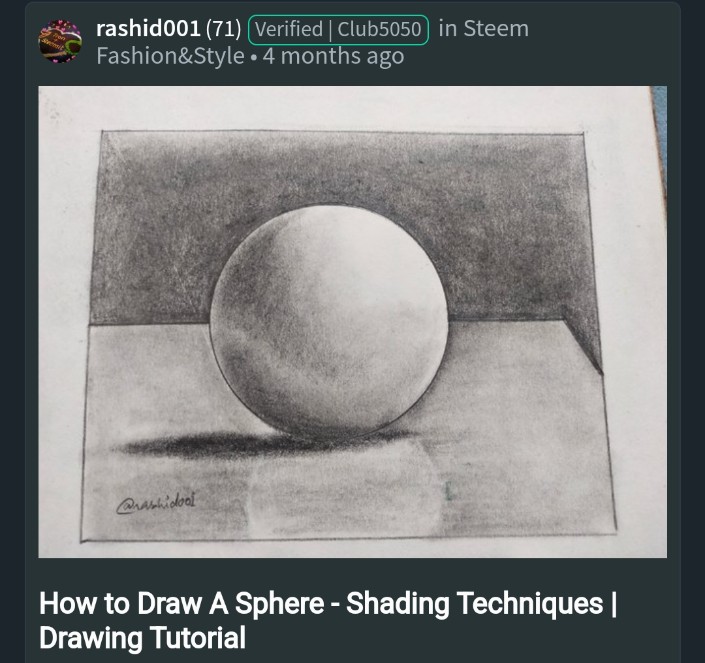Click the rashid001 username link
Viewport: 705px width, 663px height.
(x=148, y=29)
